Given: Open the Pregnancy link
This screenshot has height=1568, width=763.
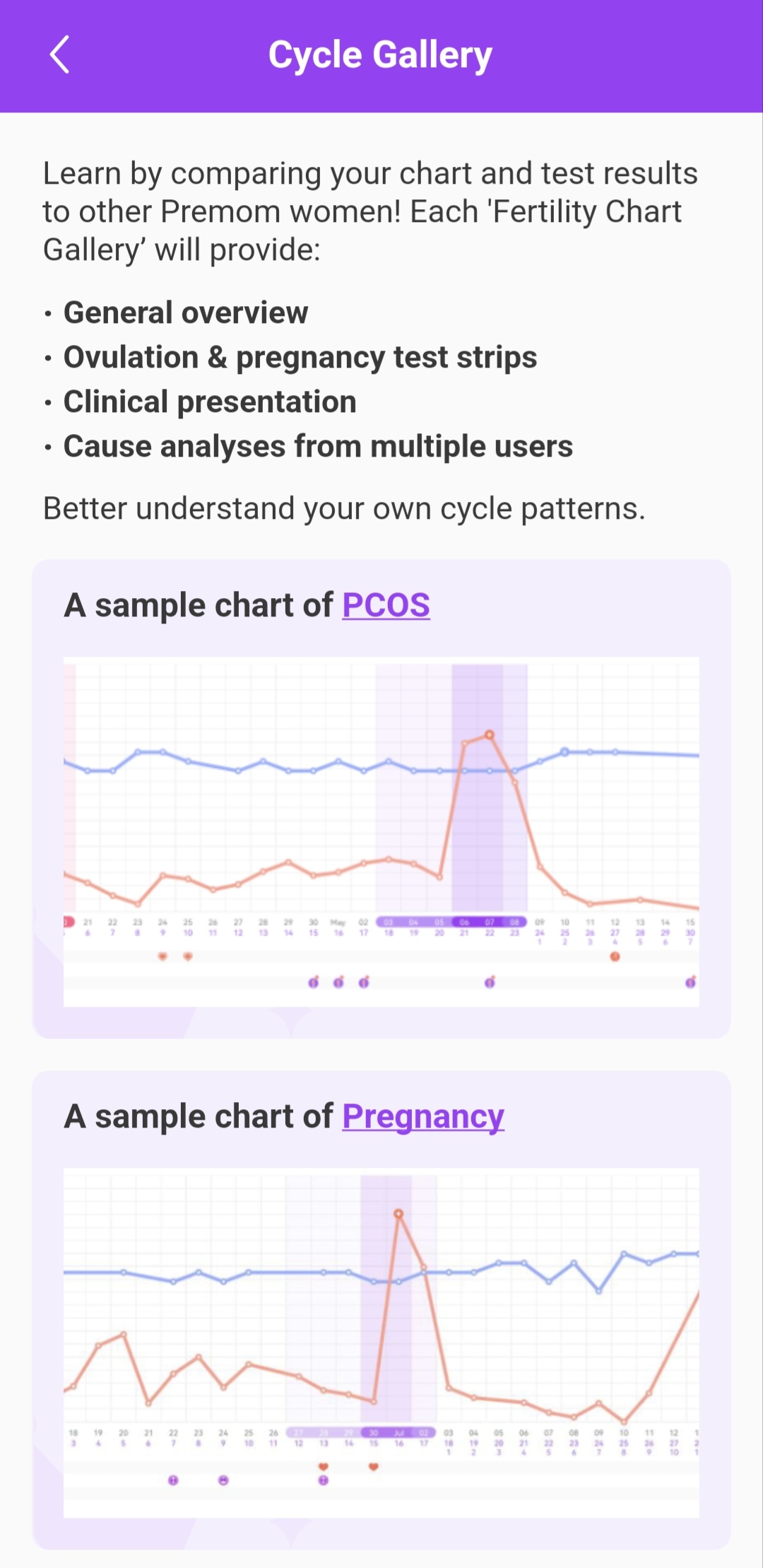Looking at the screenshot, I should coord(423,1117).
